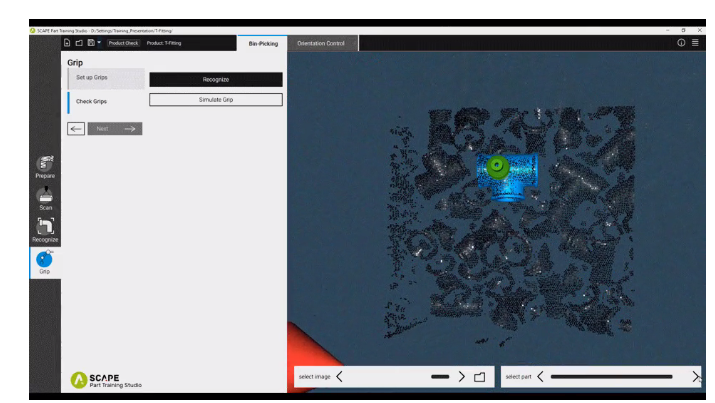Screen dimensions: 715x403
Task: Click the select part slider bar
Action: 611,377
